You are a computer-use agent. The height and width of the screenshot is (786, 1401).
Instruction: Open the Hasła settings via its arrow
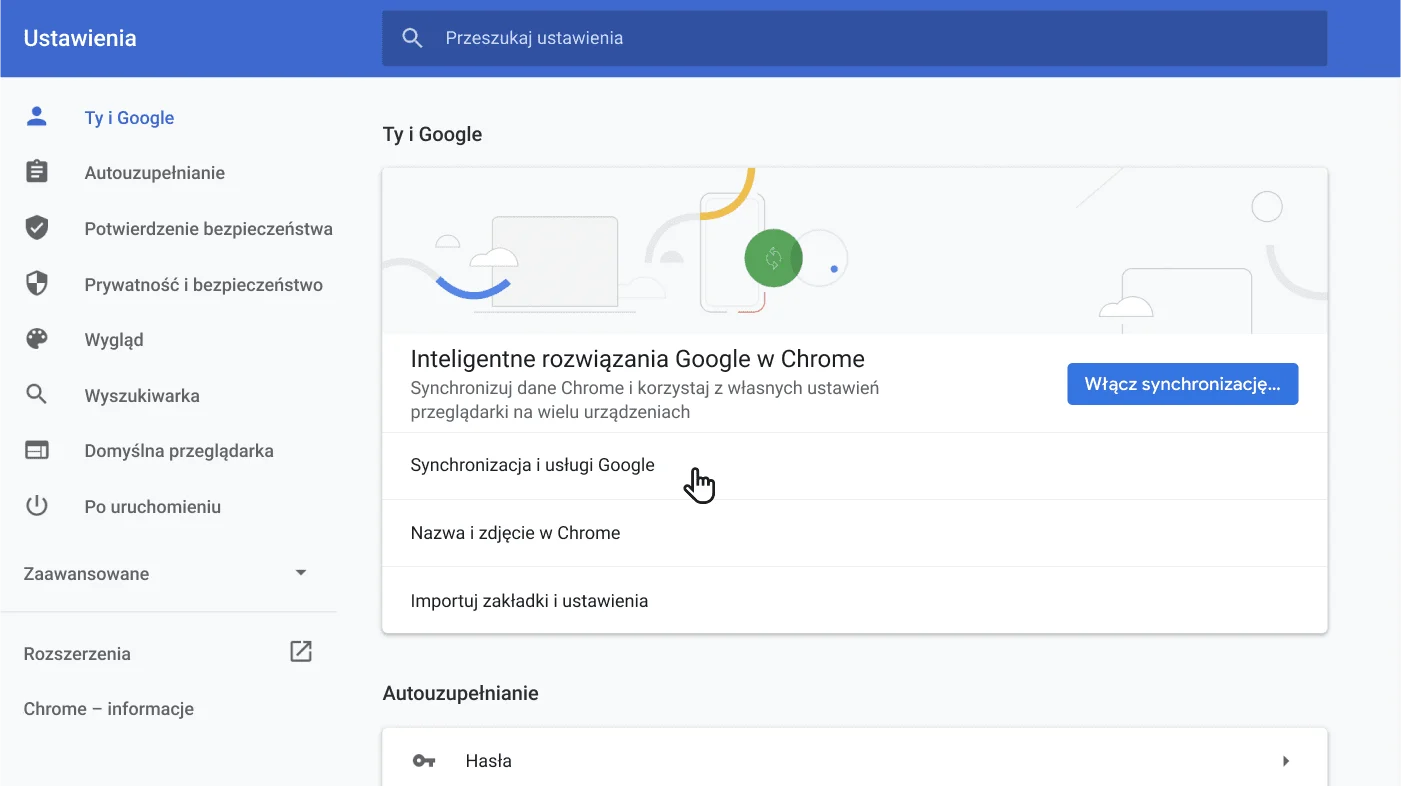pos(1286,760)
